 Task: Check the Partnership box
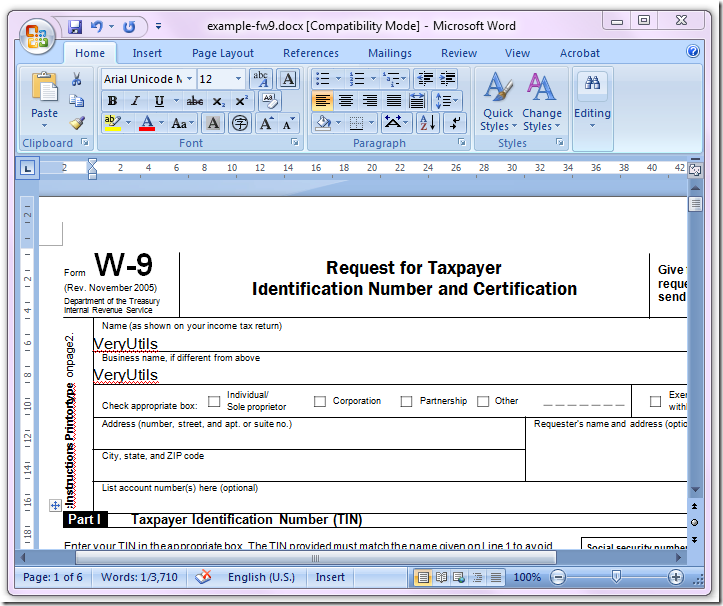(x=406, y=401)
